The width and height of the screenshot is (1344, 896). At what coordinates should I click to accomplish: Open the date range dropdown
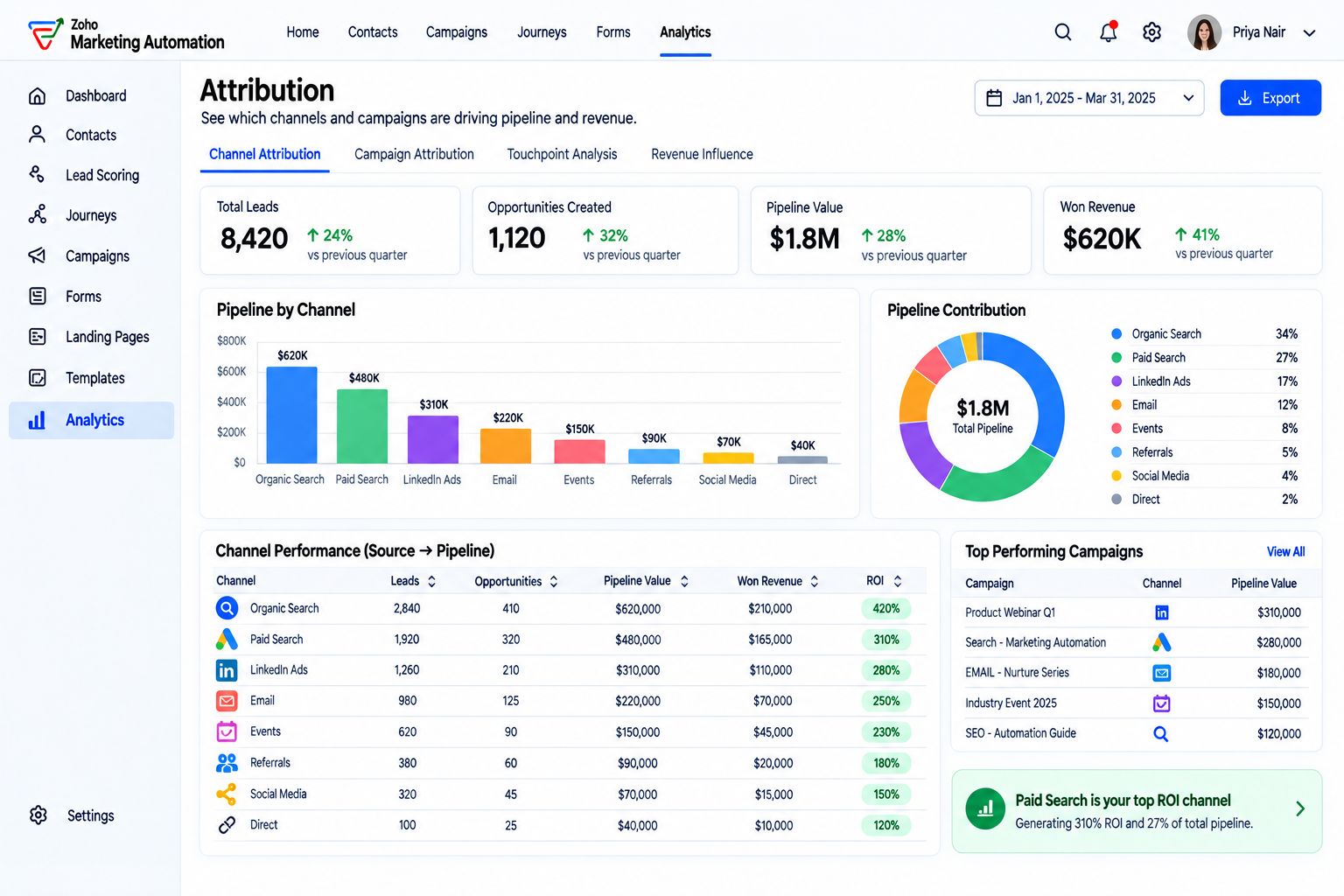coord(1089,98)
